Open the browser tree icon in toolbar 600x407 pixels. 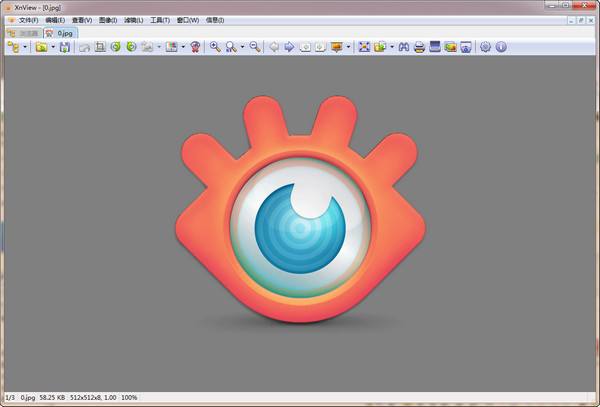pyautogui.click(x=13, y=47)
